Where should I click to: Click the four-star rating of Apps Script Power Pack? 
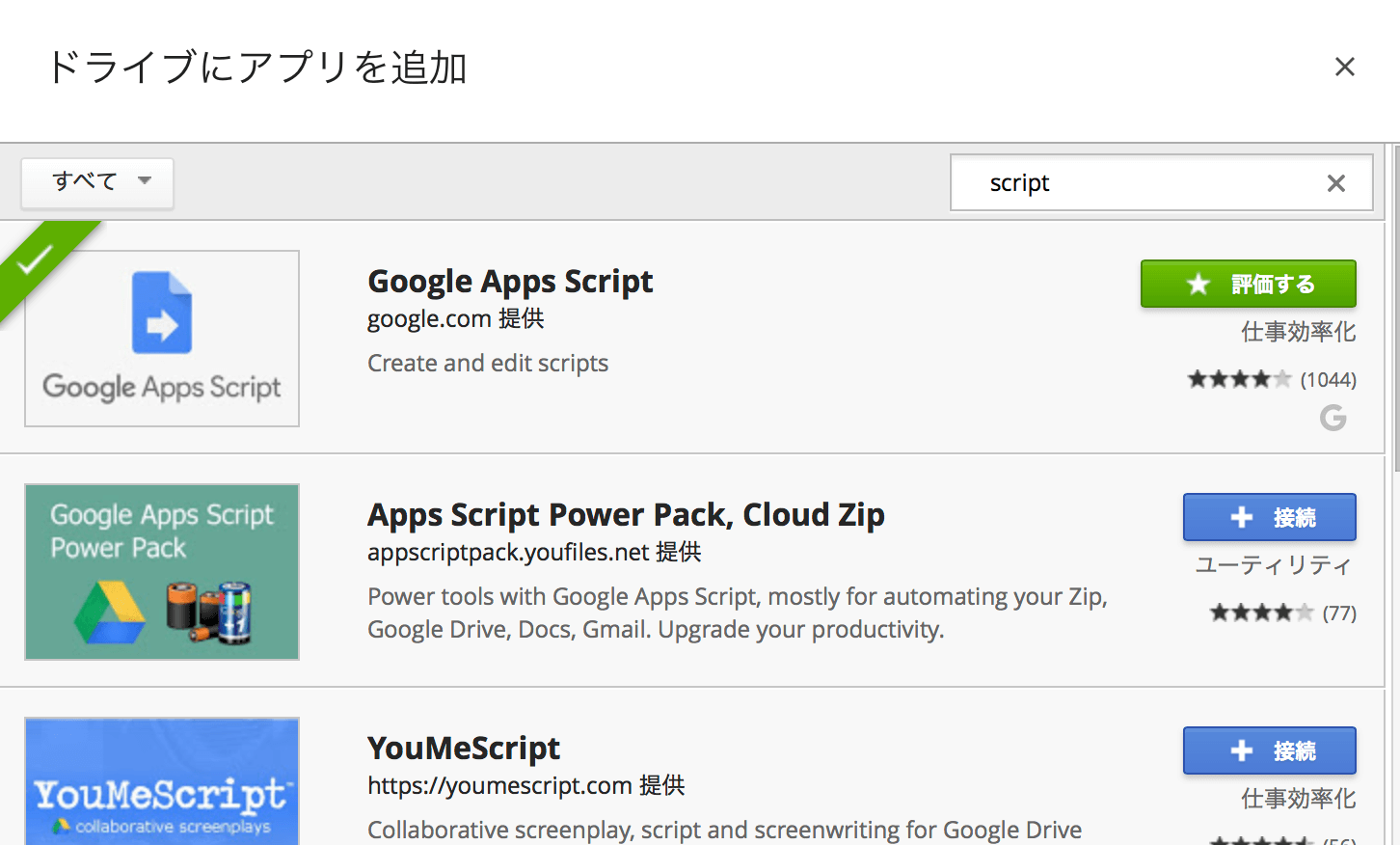[x=1262, y=612]
